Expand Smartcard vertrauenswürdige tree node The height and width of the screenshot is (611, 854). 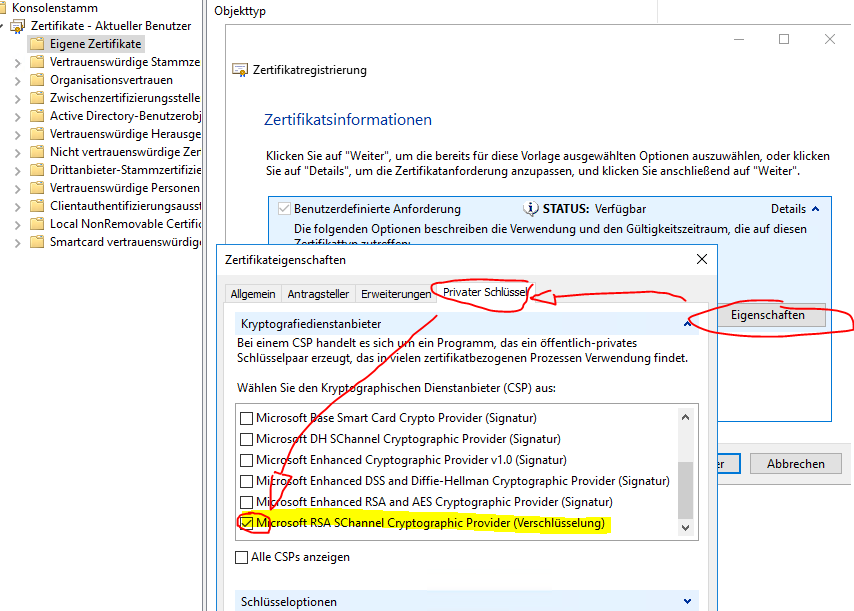pos(17,242)
